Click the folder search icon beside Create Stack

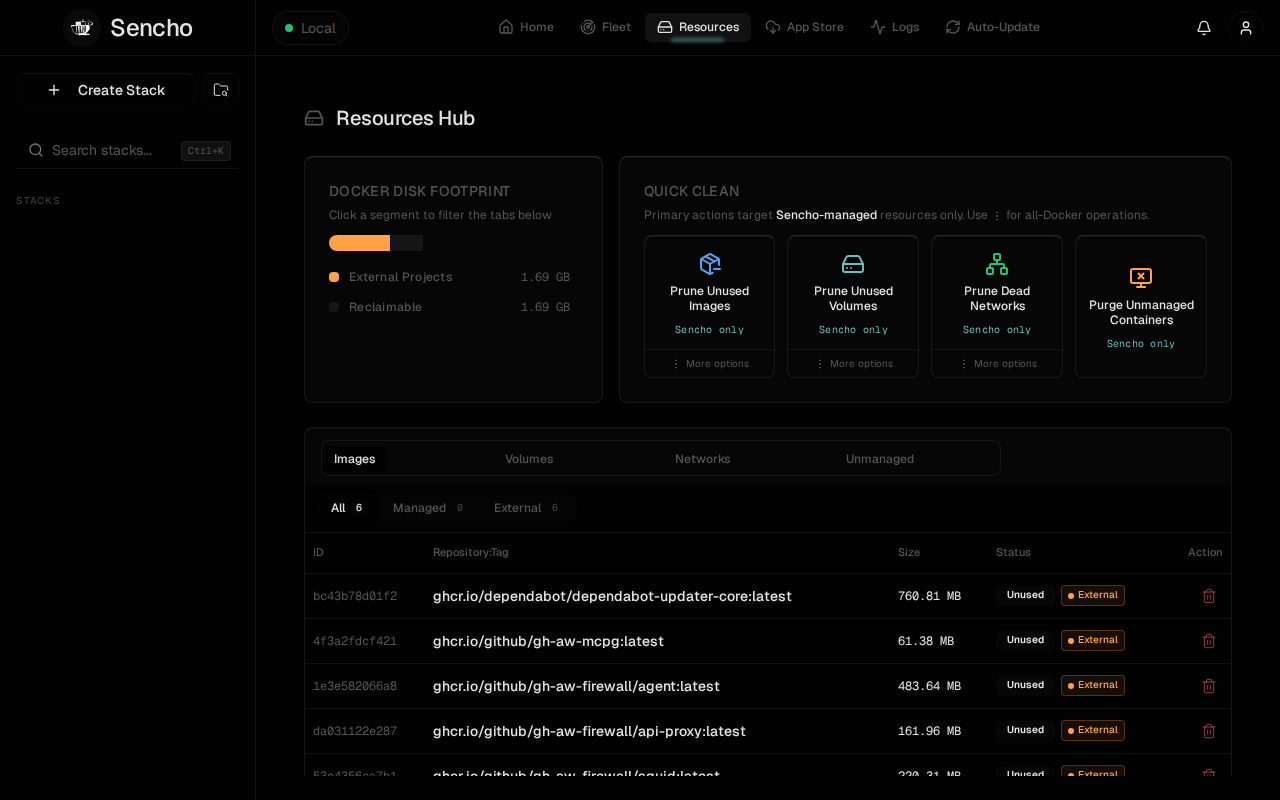tap(221, 90)
